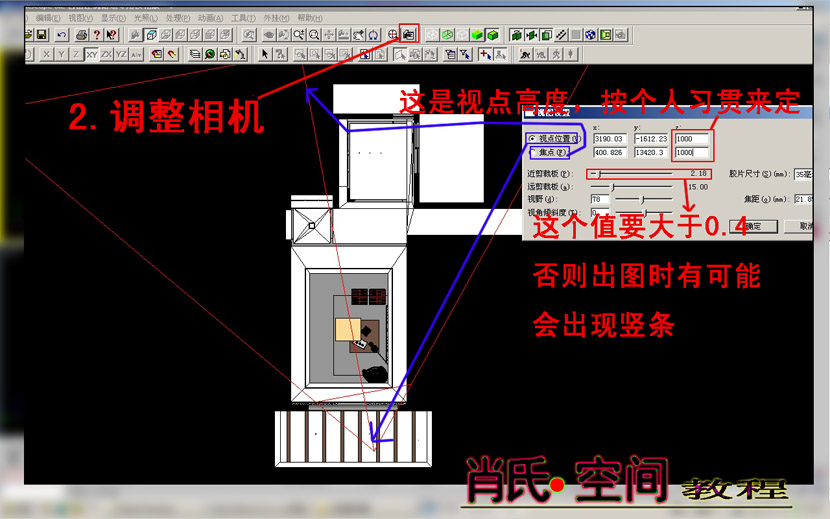Image resolution: width=830 pixels, height=519 pixels.
Task: Toggle the XY plane constraint button
Action: click(92, 54)
